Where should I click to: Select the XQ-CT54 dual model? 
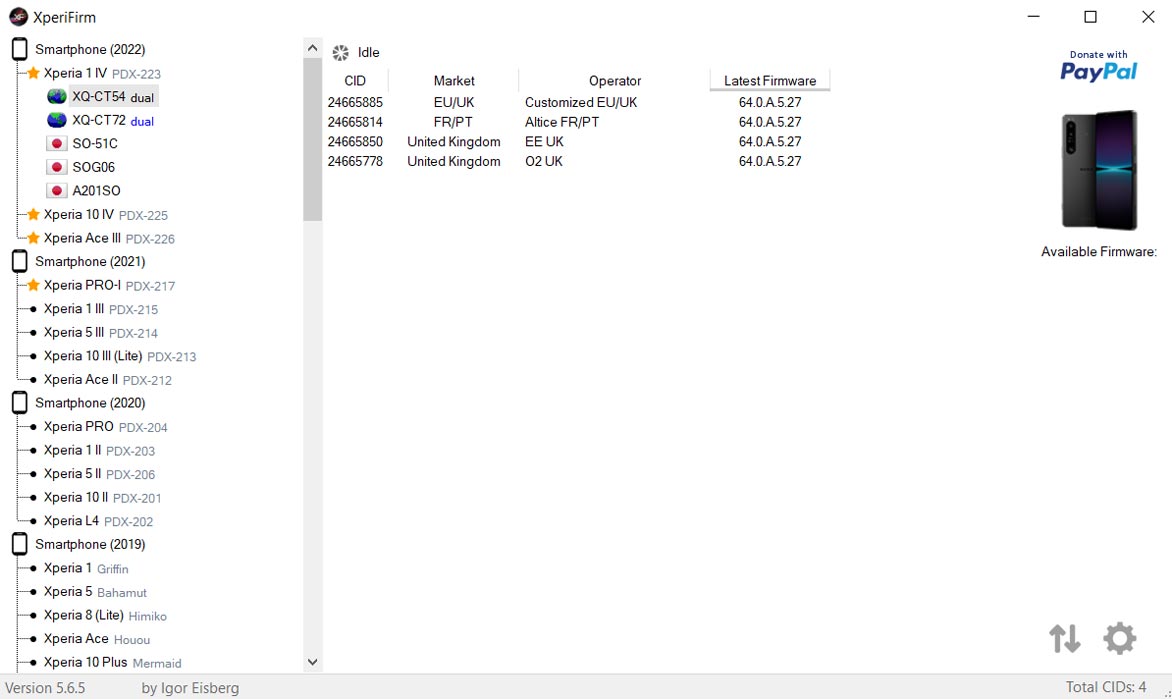pyautogui.click(x=113, y=96)
